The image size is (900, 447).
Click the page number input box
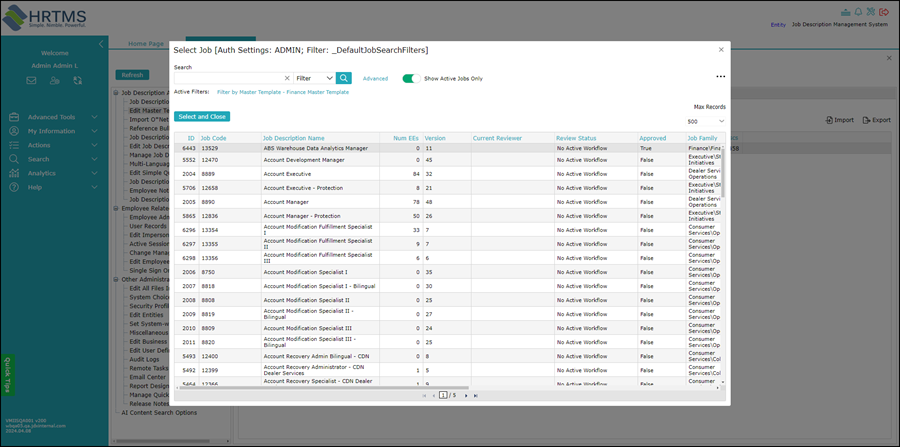[x=443, y=395]
